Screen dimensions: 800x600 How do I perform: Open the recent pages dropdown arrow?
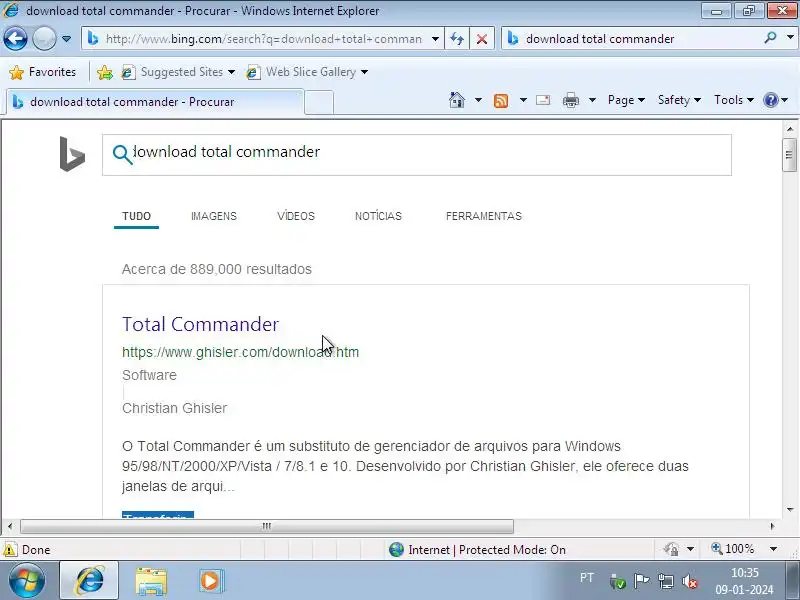pyautogui.click(x=66, y=39)
